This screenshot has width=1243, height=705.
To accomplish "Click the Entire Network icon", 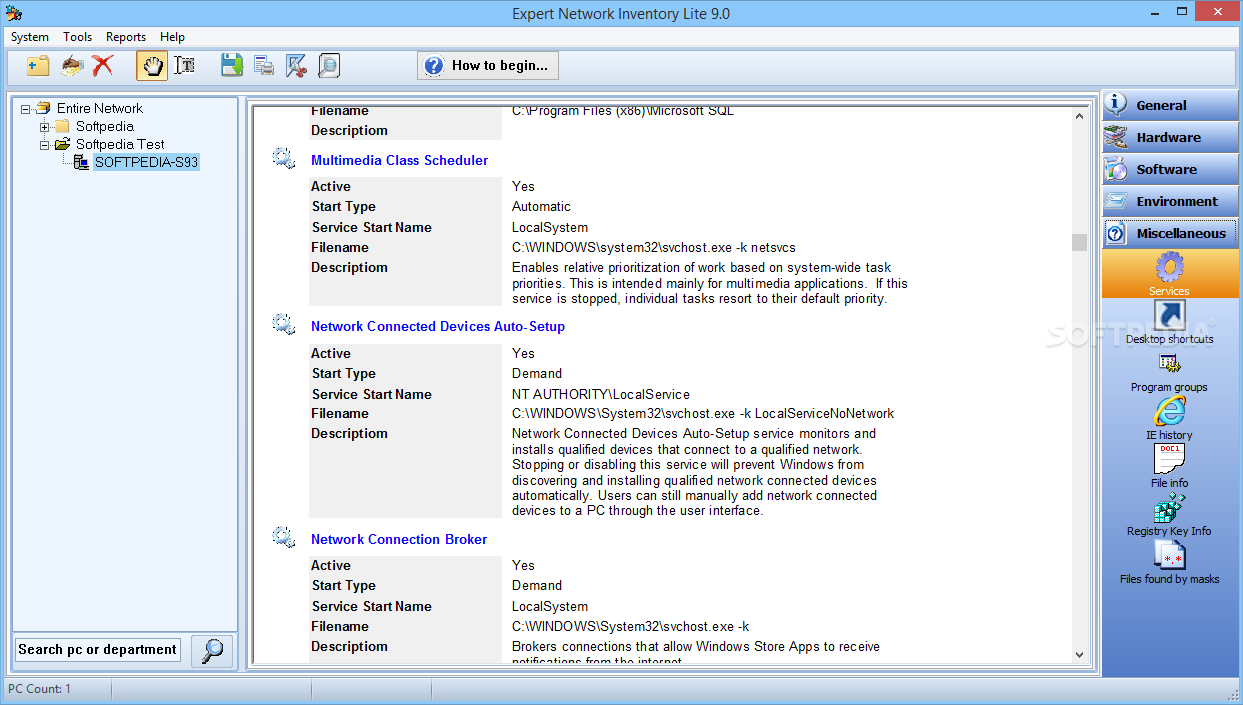I will (43, 108).
